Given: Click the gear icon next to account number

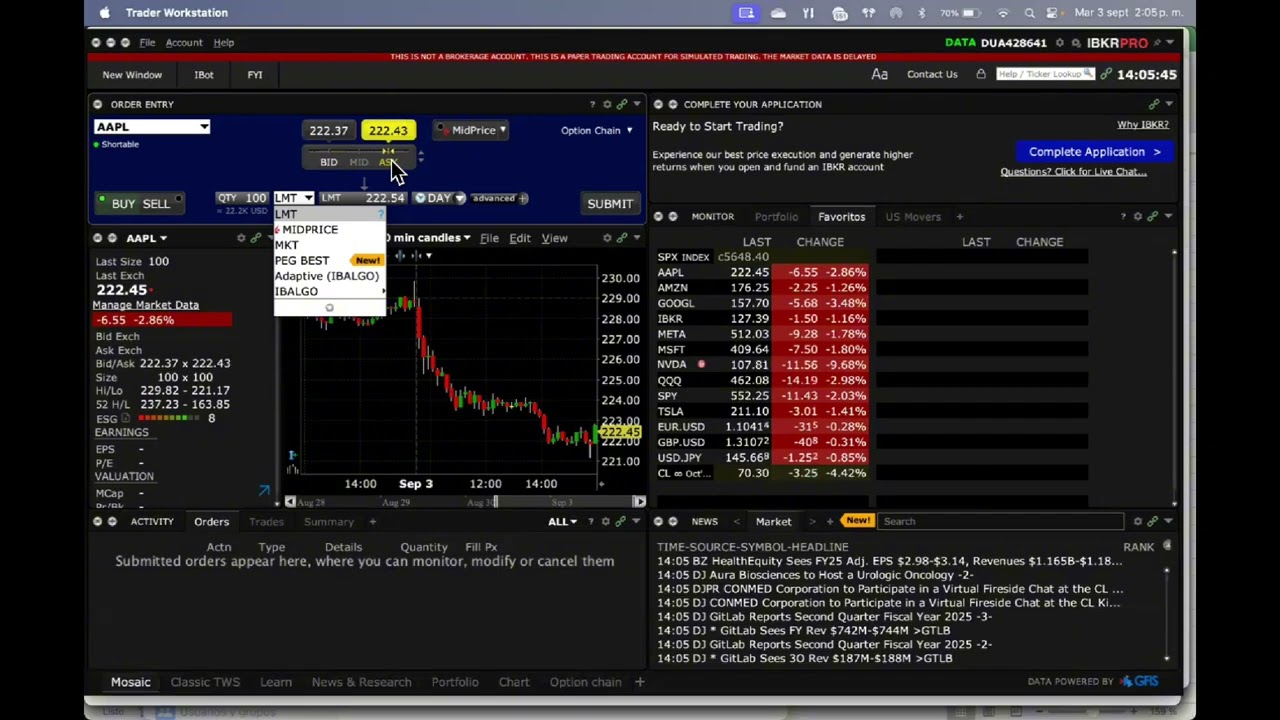Looking at the screenshot, I should (x=1060, y=43).
